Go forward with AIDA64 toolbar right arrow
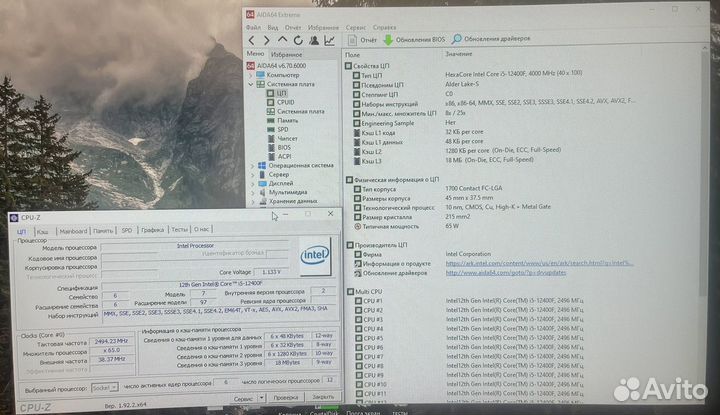720x415 pixels. 266,40
